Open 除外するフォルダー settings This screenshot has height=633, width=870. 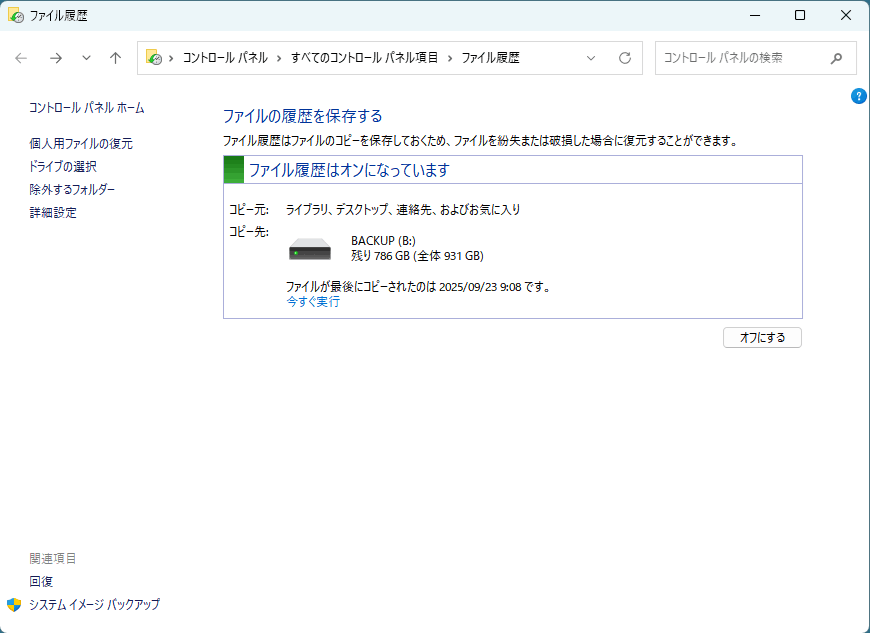tap(72, 189)
